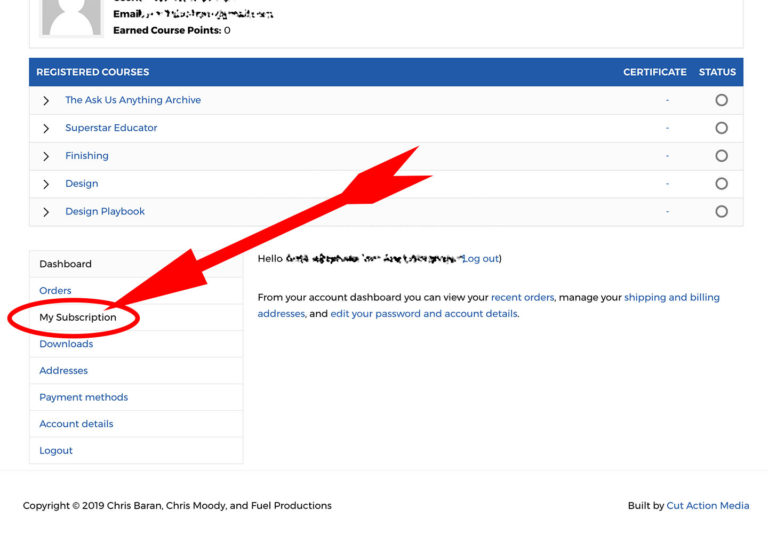Screen dimensions: 768x541
Task: Click the Copyright 2019 footer text
Action: [177, 505]
